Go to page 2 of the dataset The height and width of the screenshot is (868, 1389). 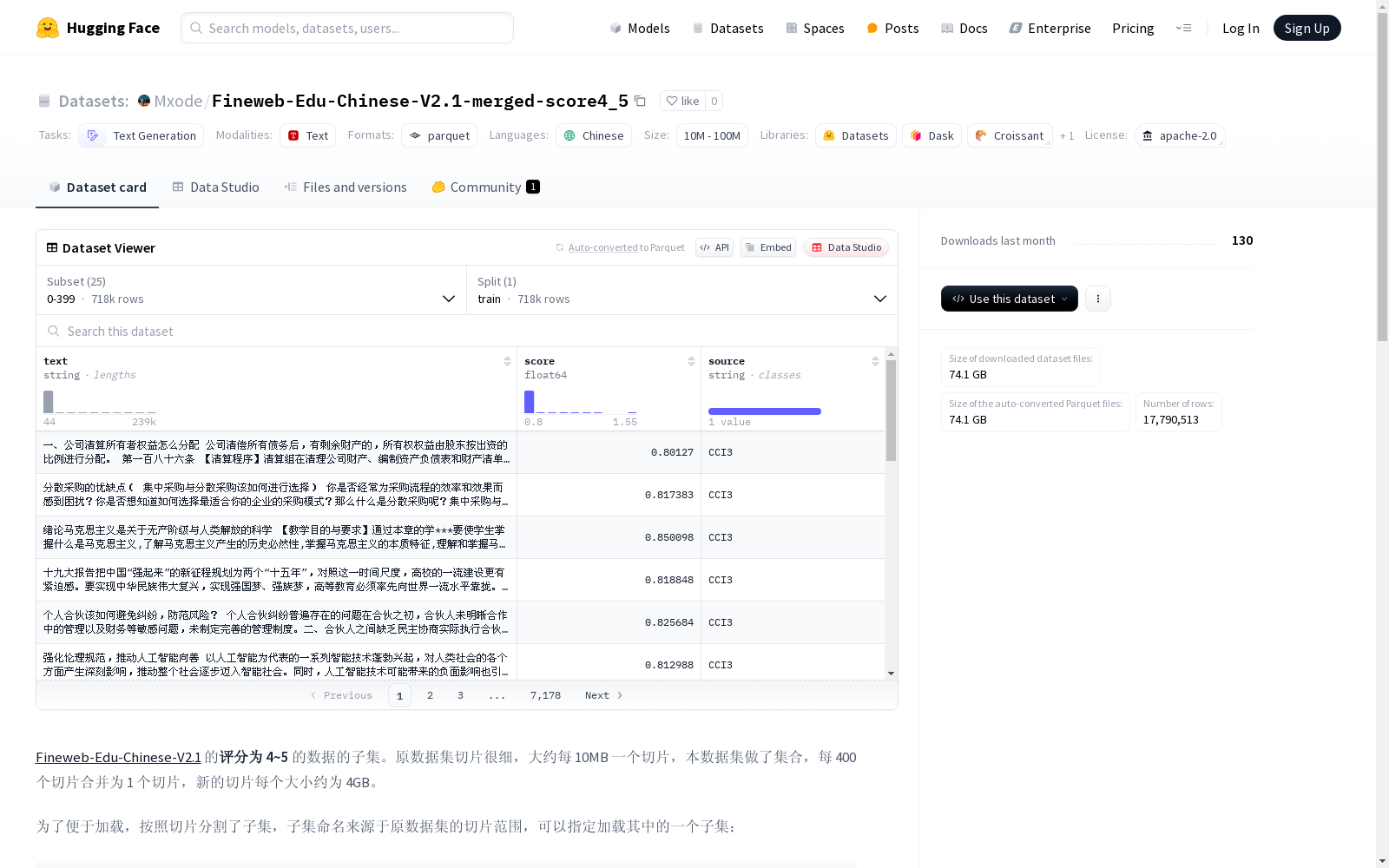430,695
